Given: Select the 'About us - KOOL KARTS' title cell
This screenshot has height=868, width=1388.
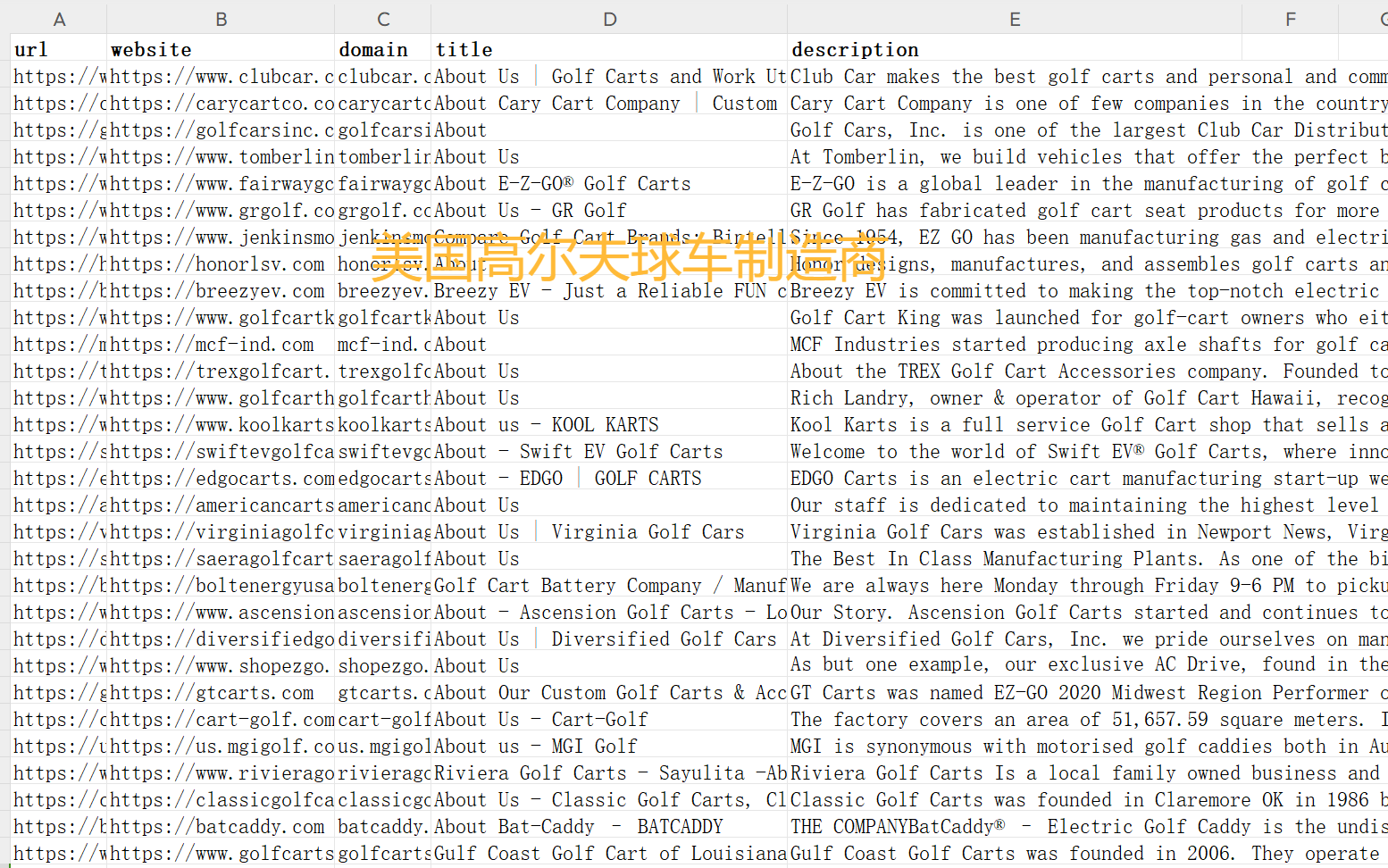Looking at the screenshot, I should pos(609,424).
